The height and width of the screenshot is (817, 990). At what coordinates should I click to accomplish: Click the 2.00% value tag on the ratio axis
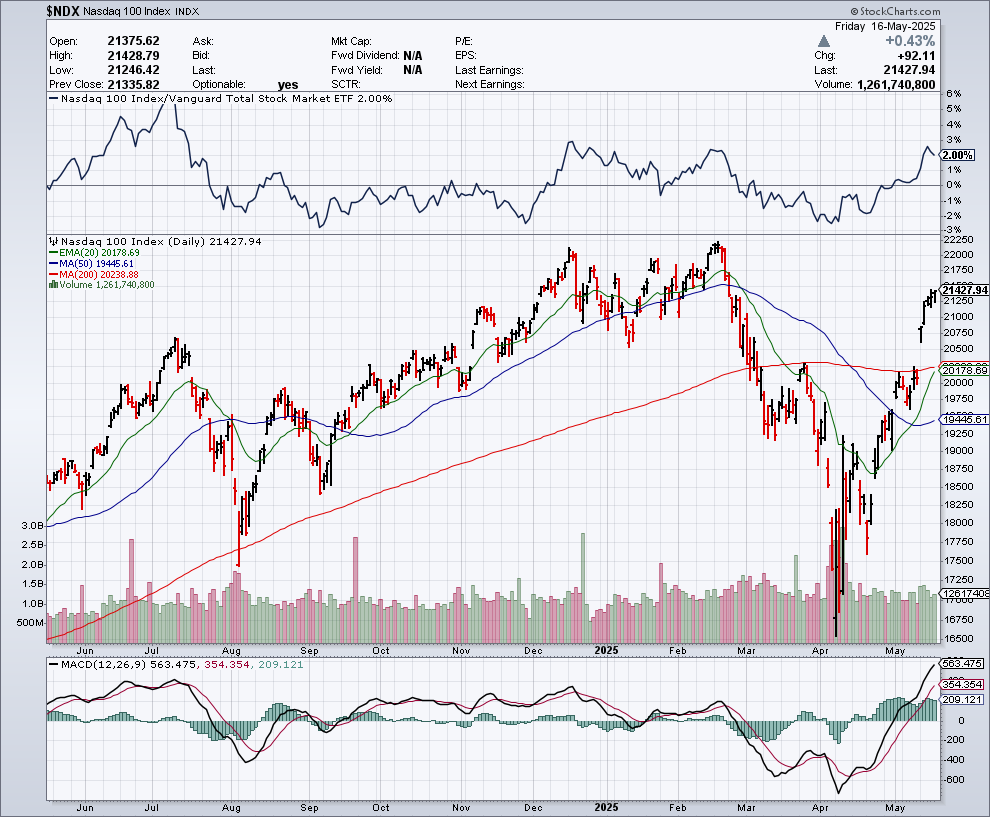(957, 155)
